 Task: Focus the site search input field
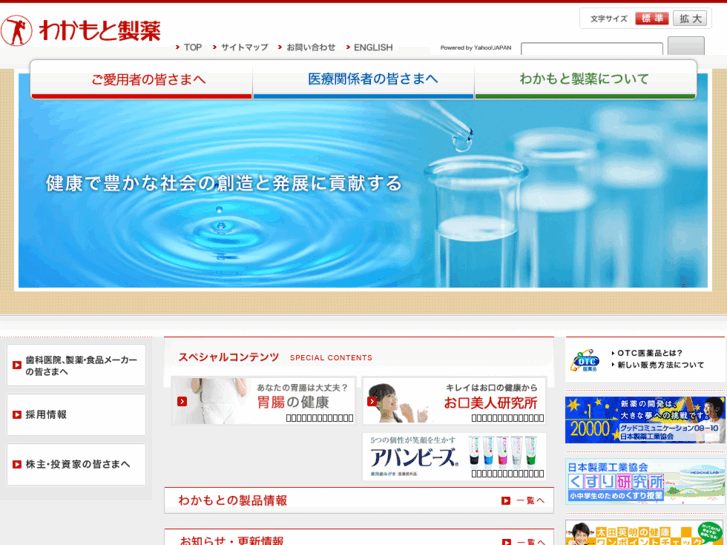pyautogui.click(x=592, y=49)
